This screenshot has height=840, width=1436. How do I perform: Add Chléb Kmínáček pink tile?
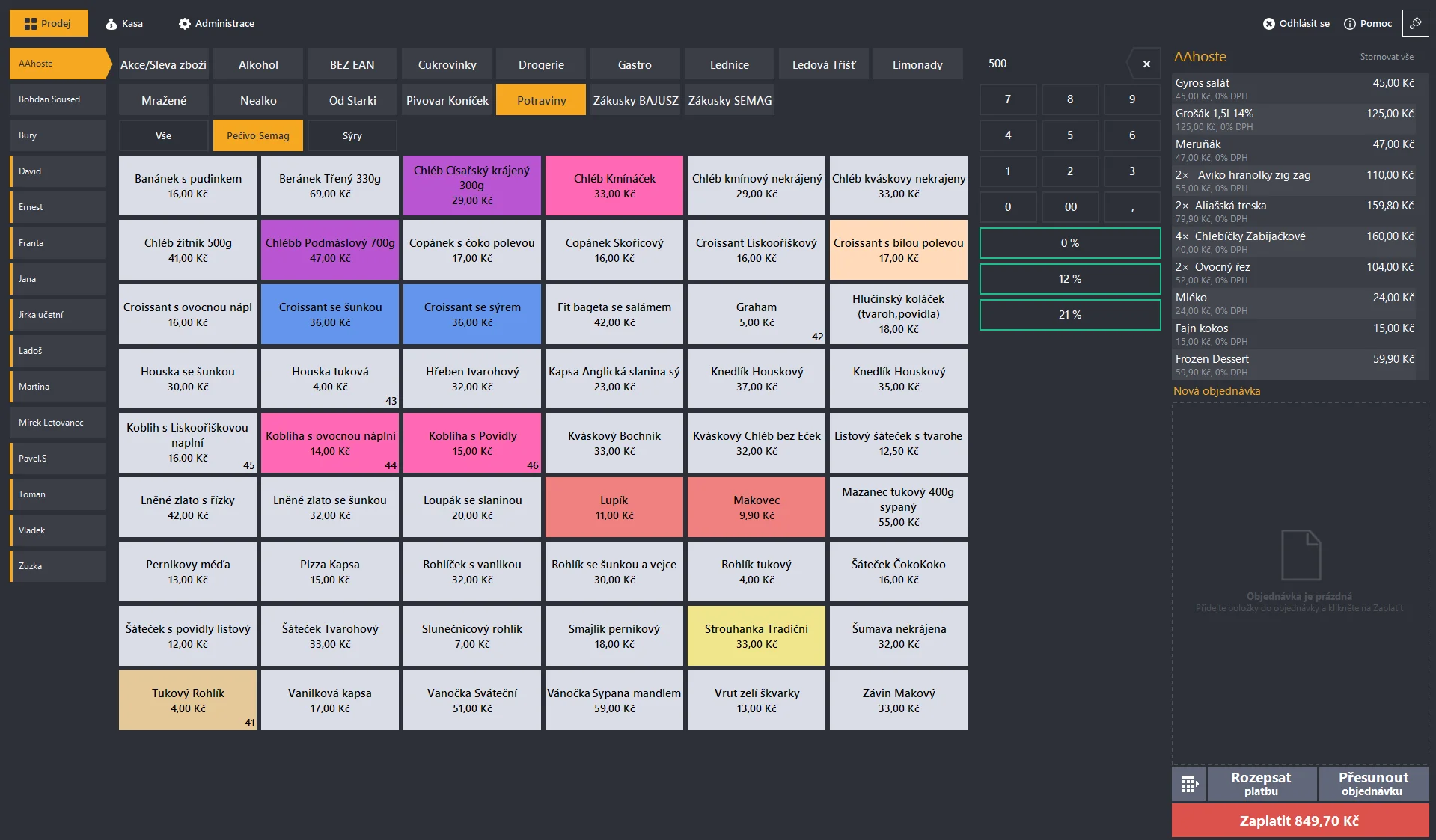(614, 186)
